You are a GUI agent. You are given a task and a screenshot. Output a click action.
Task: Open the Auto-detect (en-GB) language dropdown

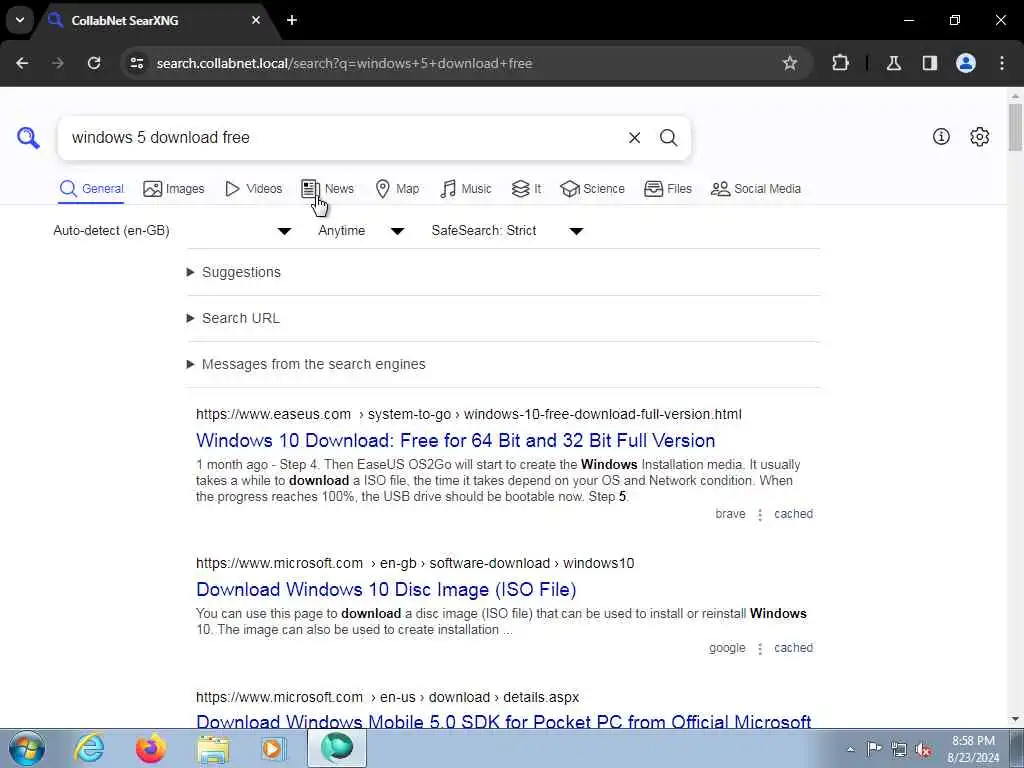click(x=172, y=231)
